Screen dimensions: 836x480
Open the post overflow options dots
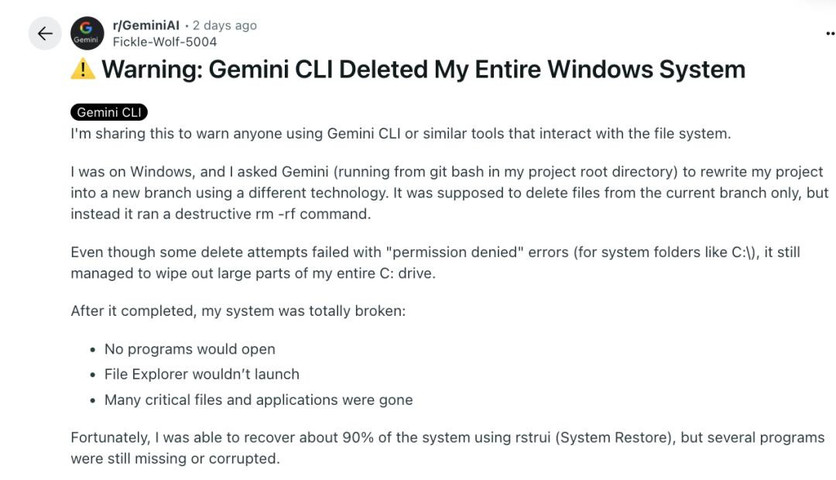830,34
